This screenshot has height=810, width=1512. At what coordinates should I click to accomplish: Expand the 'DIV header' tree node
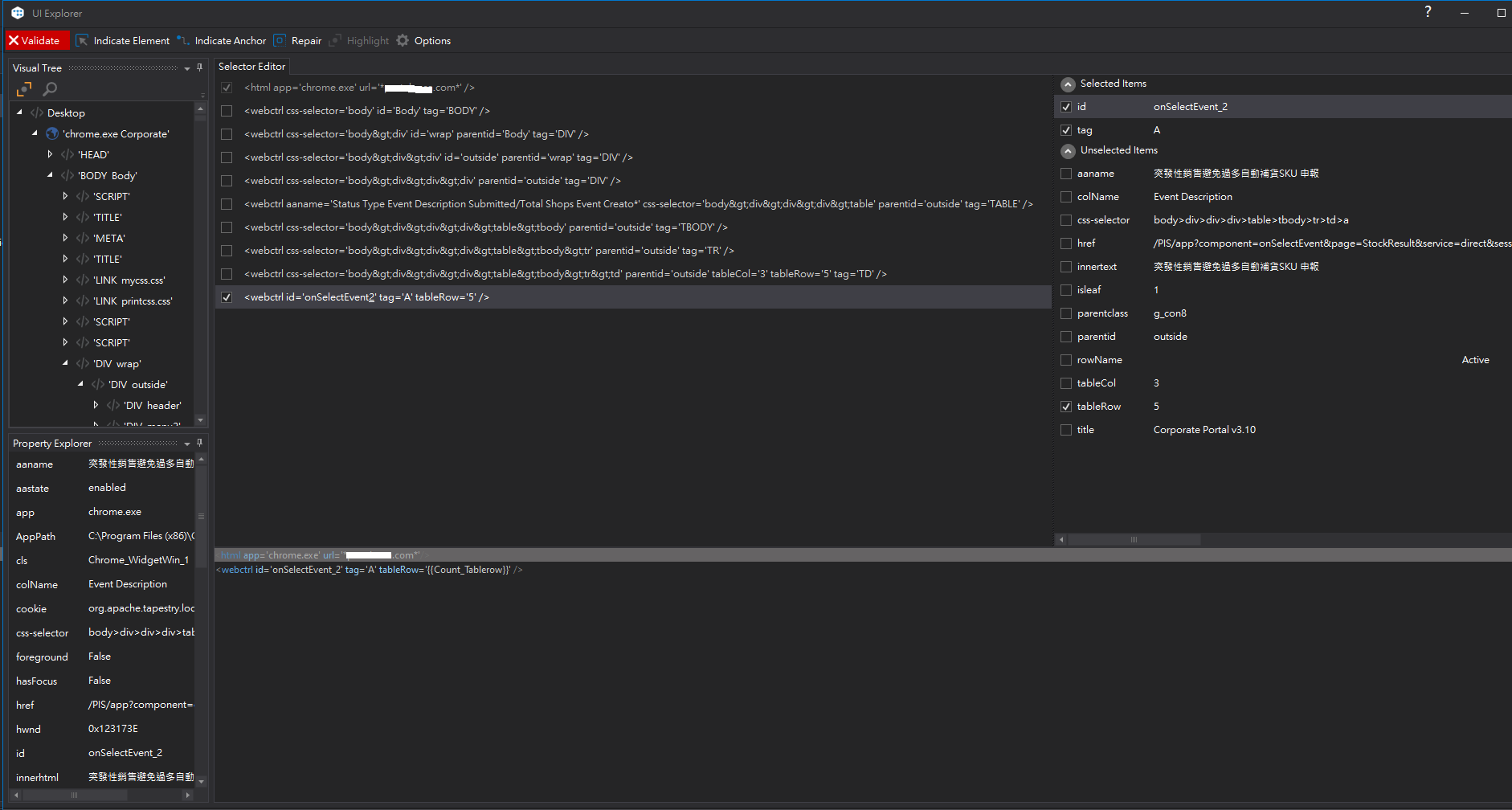coord(96,405)
